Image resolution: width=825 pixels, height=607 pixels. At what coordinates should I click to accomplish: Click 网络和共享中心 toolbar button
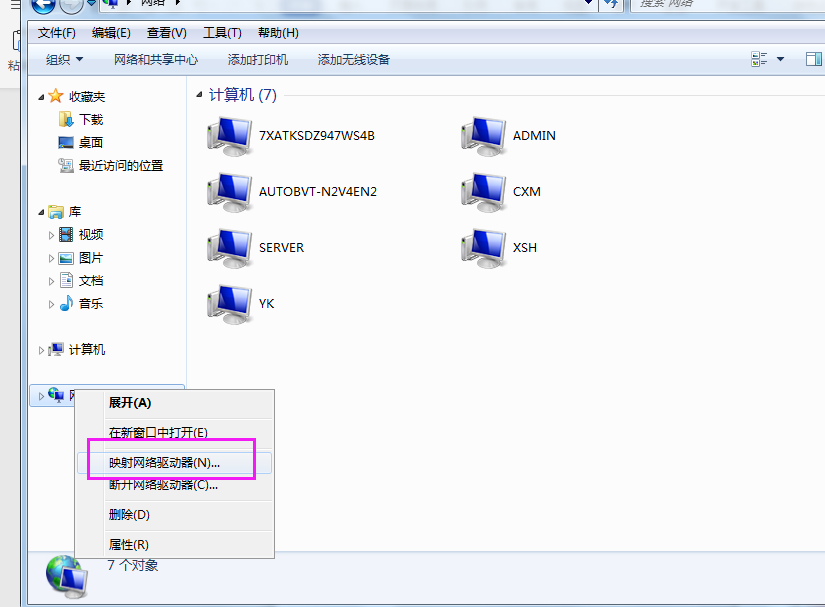pyautogui.click(x=156, y=59)
